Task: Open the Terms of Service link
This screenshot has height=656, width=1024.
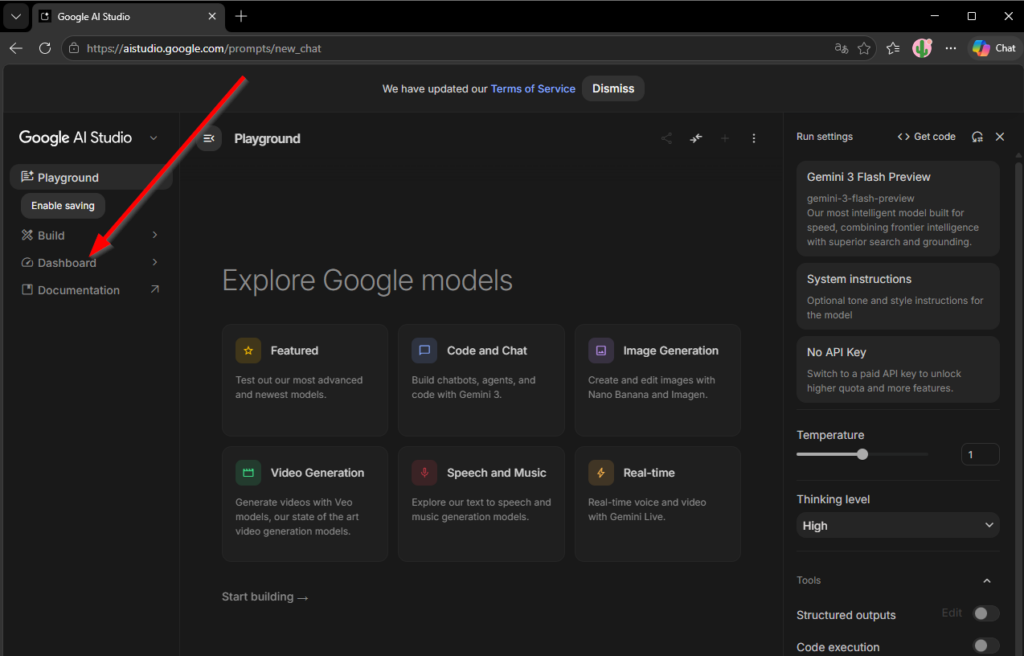Action: (533, 89)
